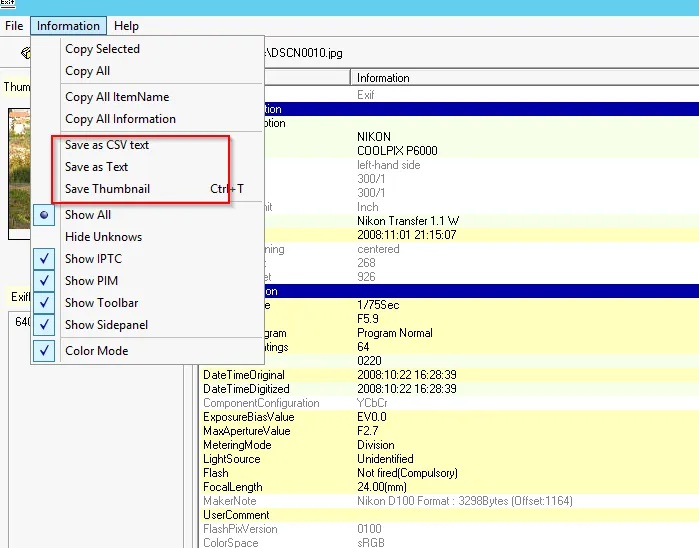The image size is (699, 548).
Task: Open the Help menu
Action: click(x=126, y=26)
